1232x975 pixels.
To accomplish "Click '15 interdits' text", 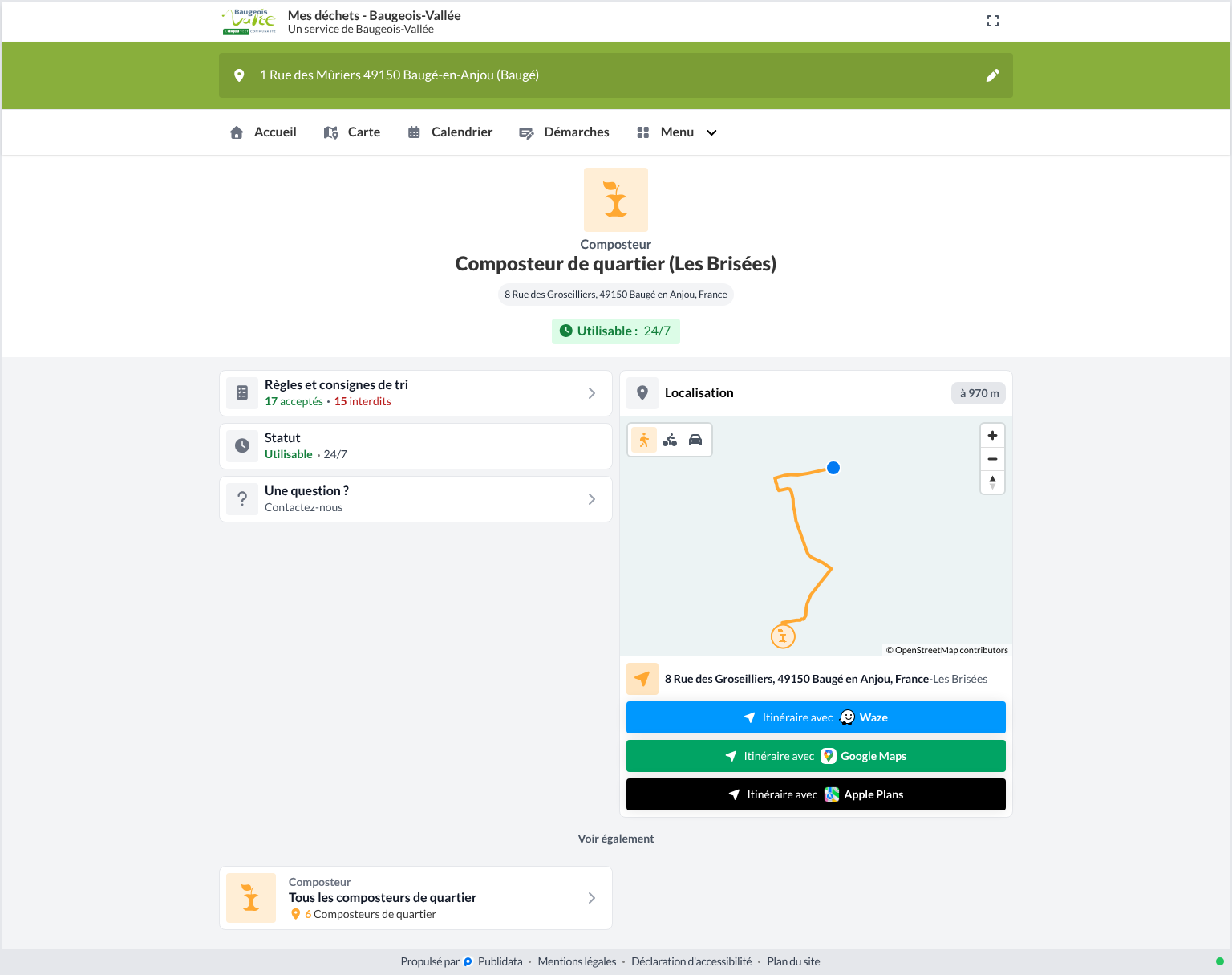I will [x=363, y=401].
